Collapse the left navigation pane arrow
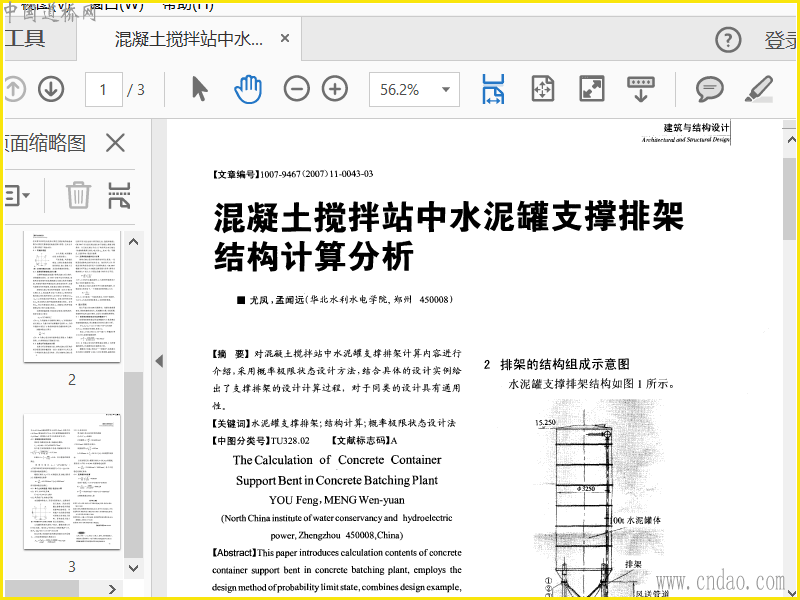This screenshot has width=800, height=600. pos(159,361)
